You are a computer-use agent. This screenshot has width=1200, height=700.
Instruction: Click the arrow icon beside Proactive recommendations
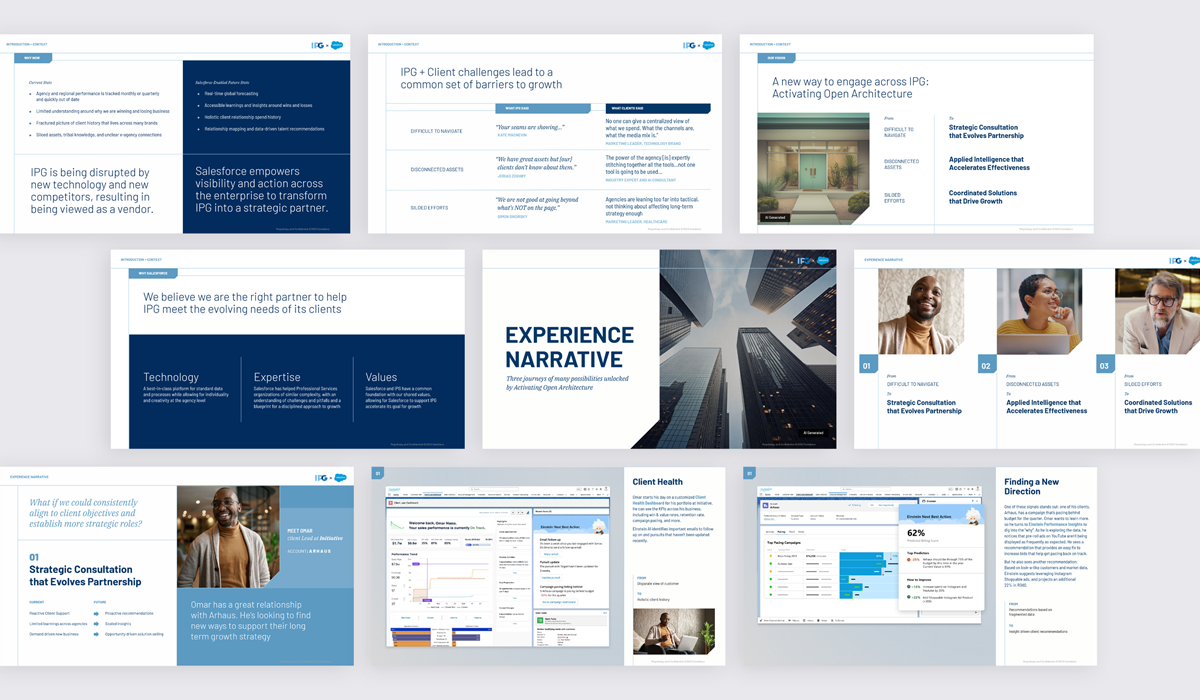click(x=97, y=613)
